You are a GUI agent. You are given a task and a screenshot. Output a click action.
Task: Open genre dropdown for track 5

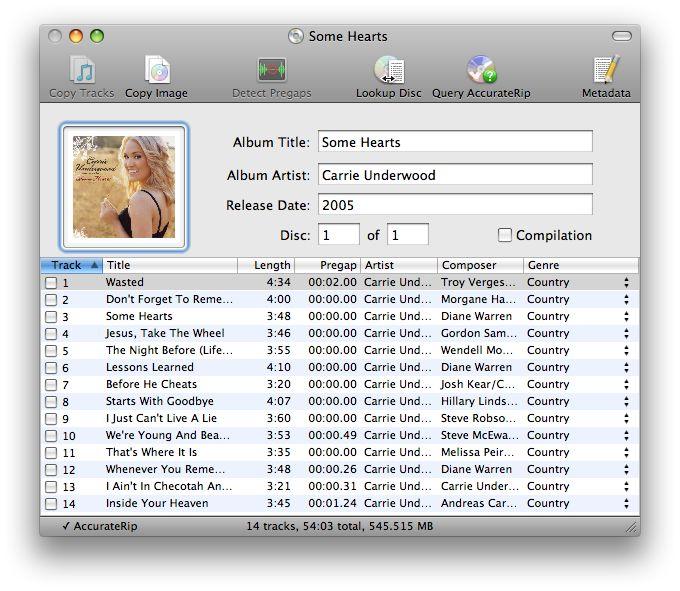[x=626, y=350]
